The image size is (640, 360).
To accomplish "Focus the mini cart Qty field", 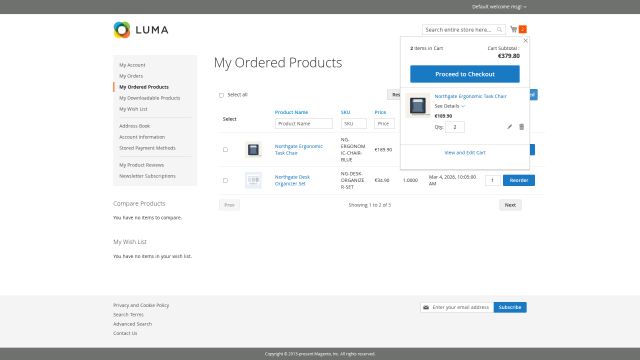I will coord(455,127).
